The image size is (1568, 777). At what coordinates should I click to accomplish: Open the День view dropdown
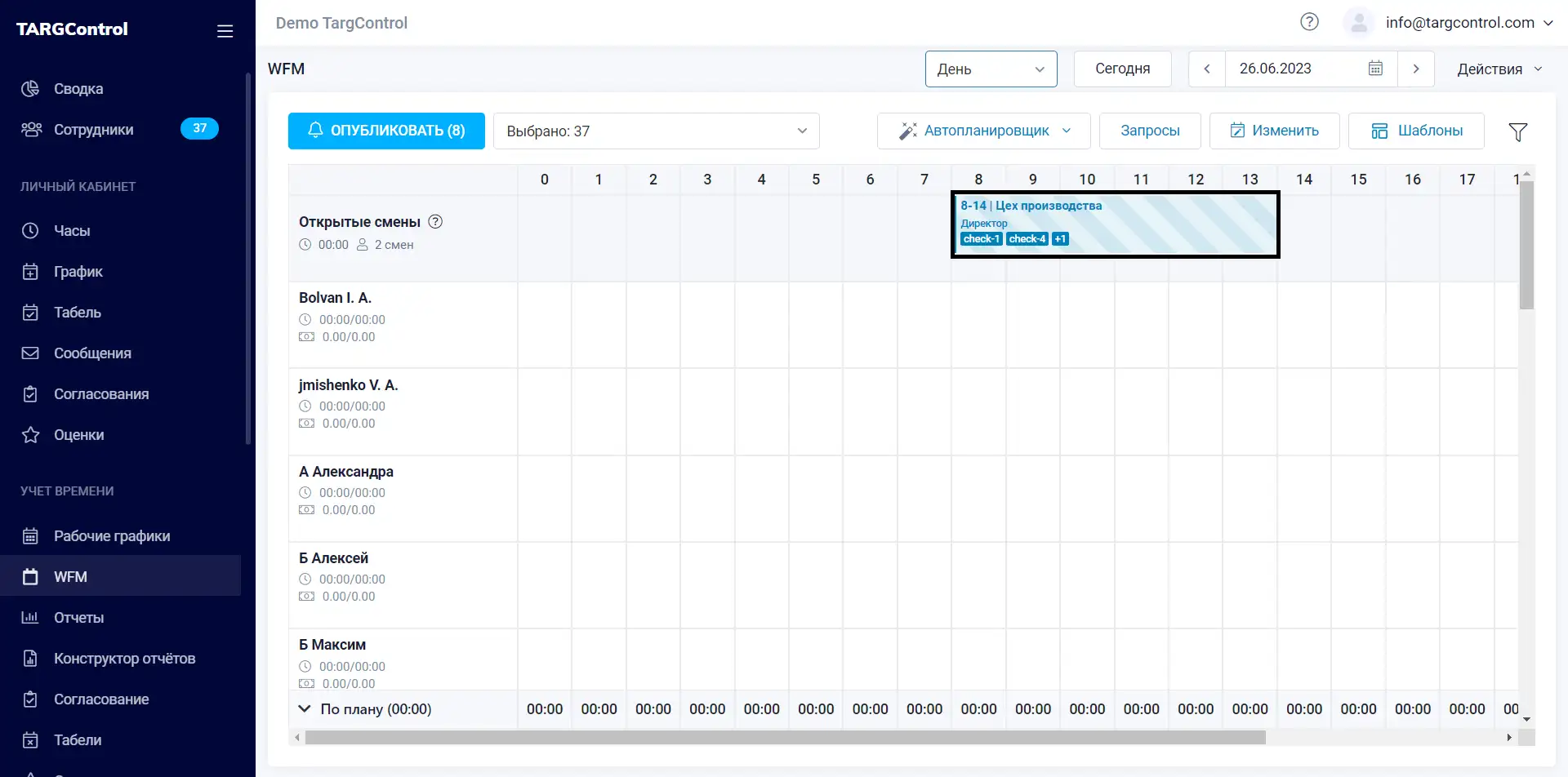click(x=991, y=69)
